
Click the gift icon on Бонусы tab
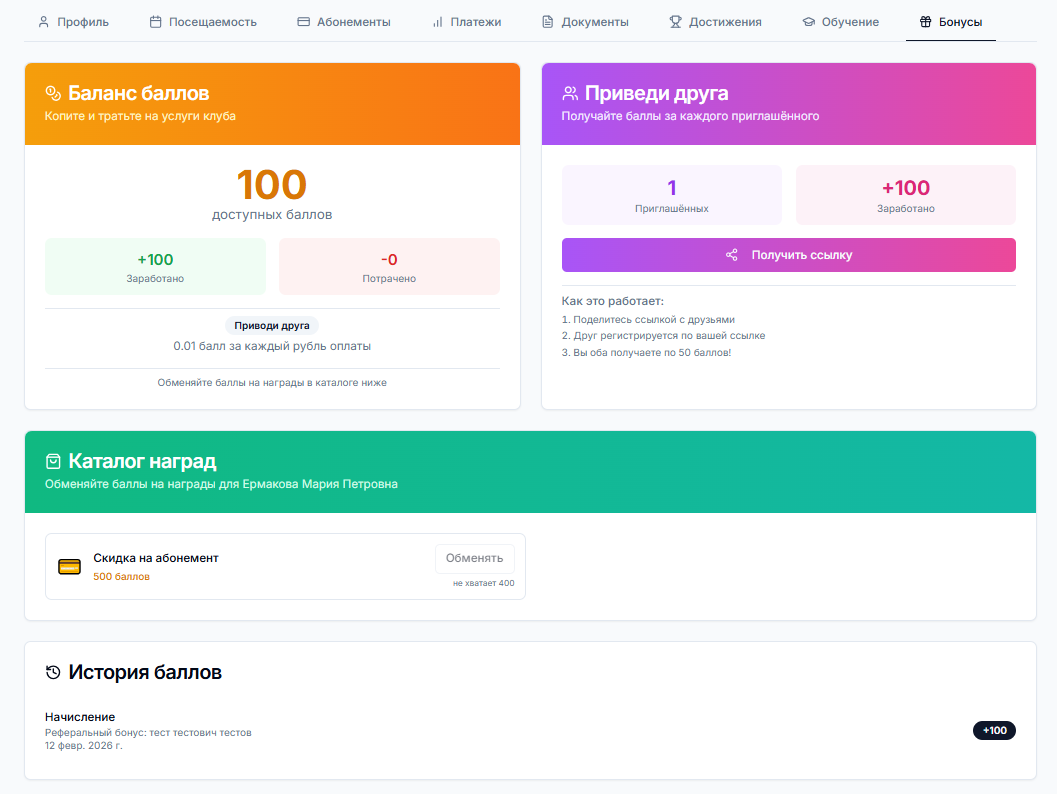pos(925,21)
